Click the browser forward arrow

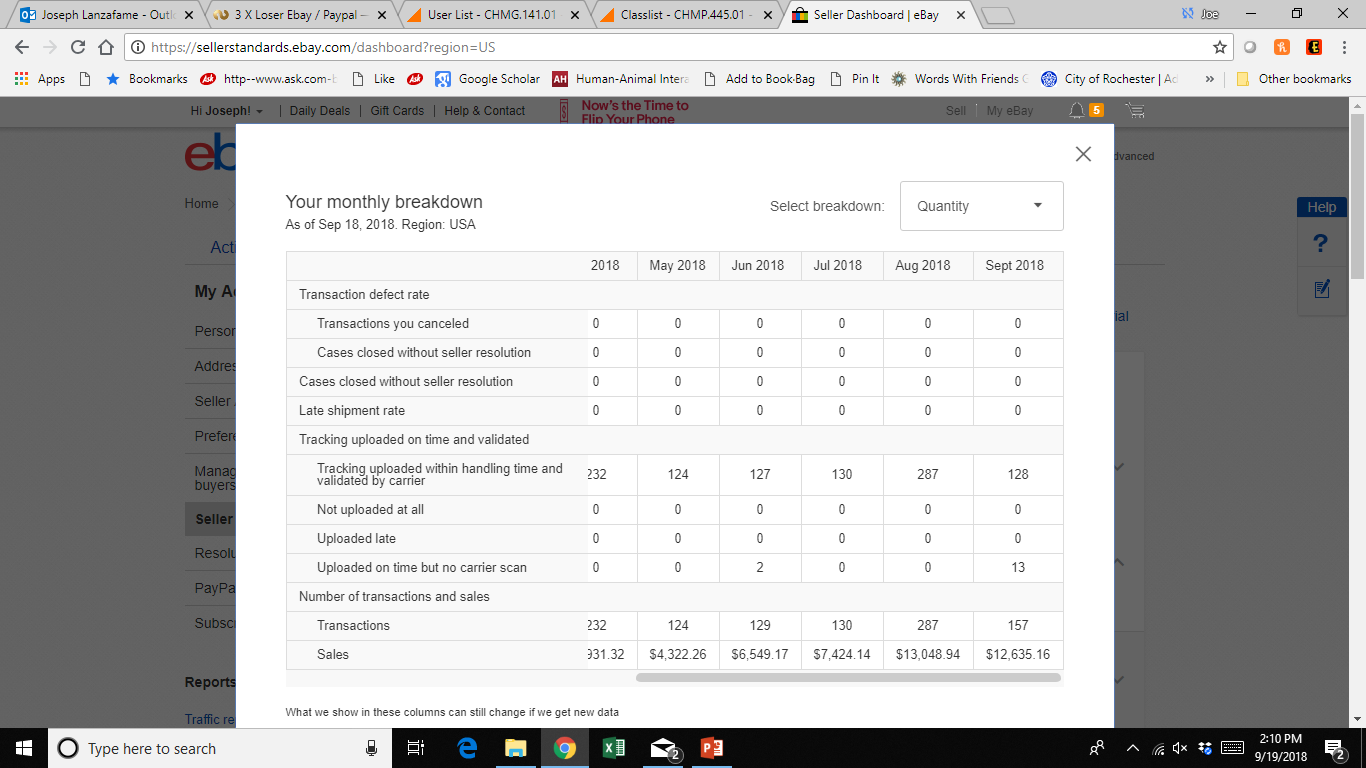(51, 47)
